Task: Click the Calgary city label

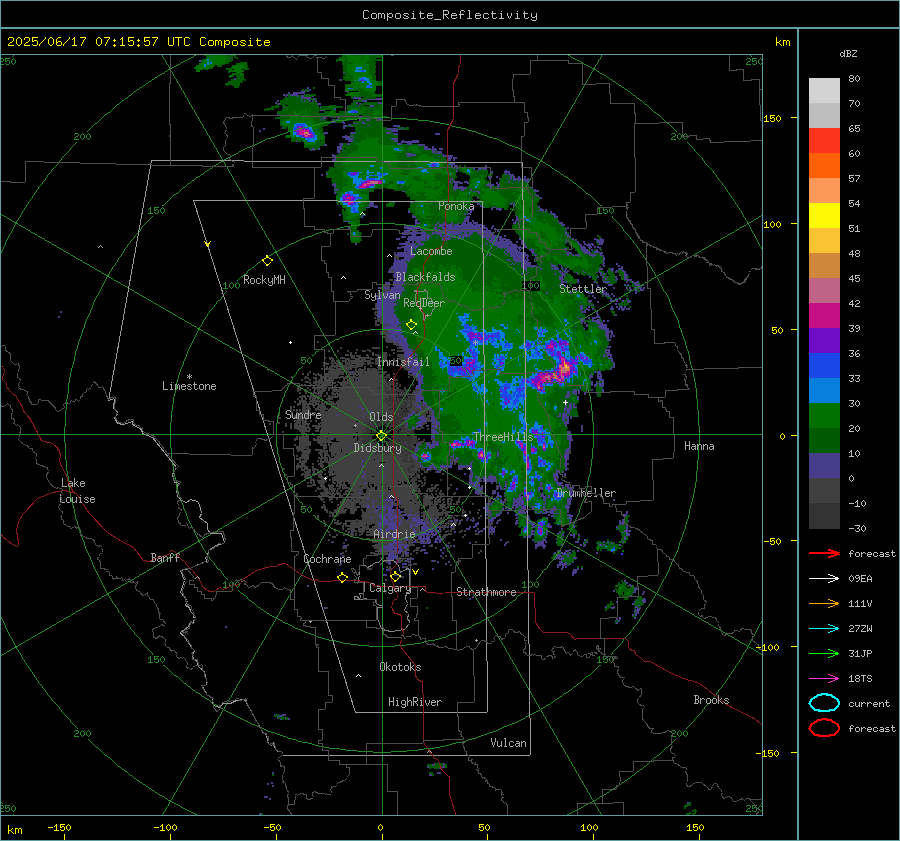Action: coord(390,588)
